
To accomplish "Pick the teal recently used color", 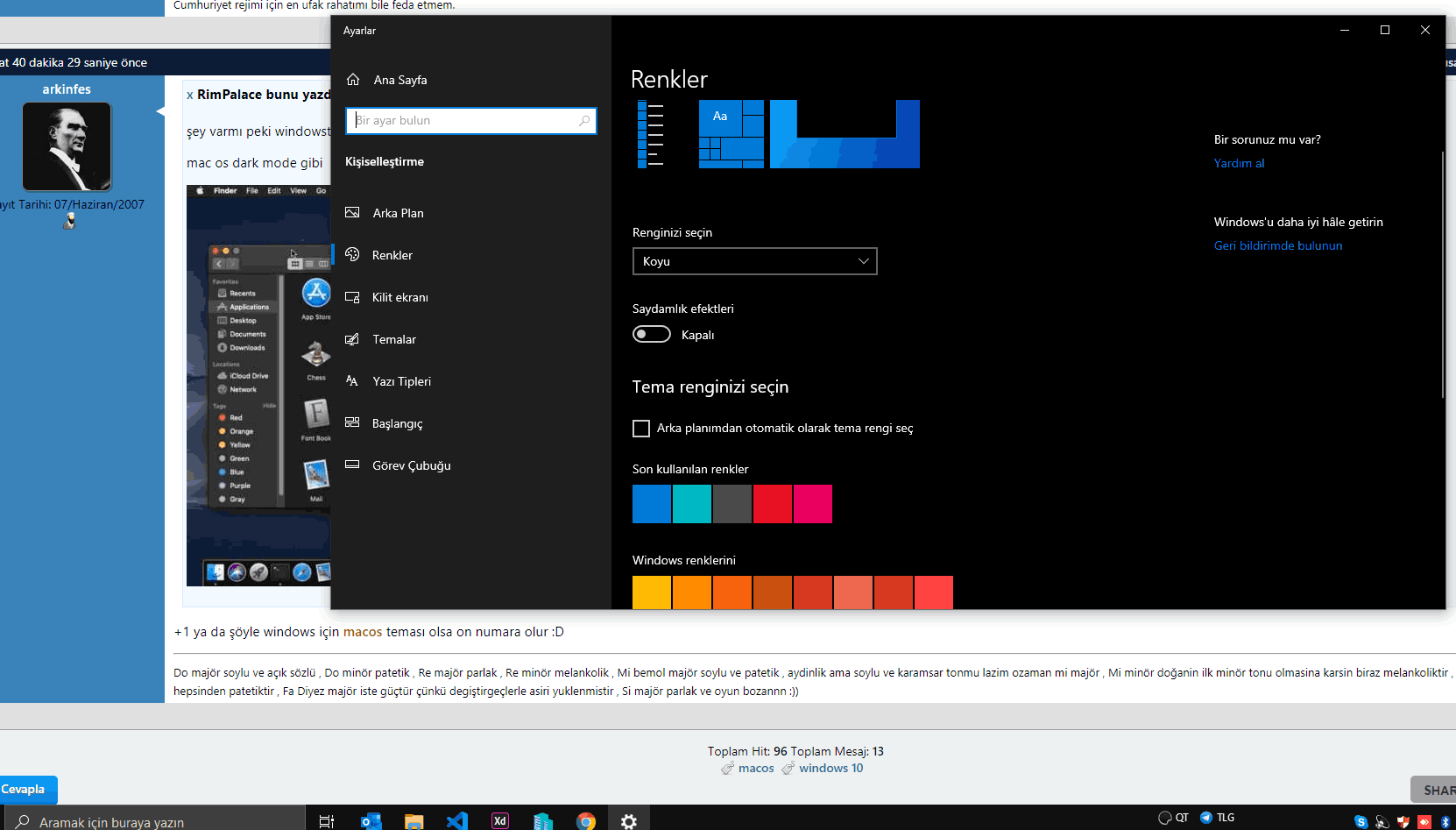I will (692, 504).
